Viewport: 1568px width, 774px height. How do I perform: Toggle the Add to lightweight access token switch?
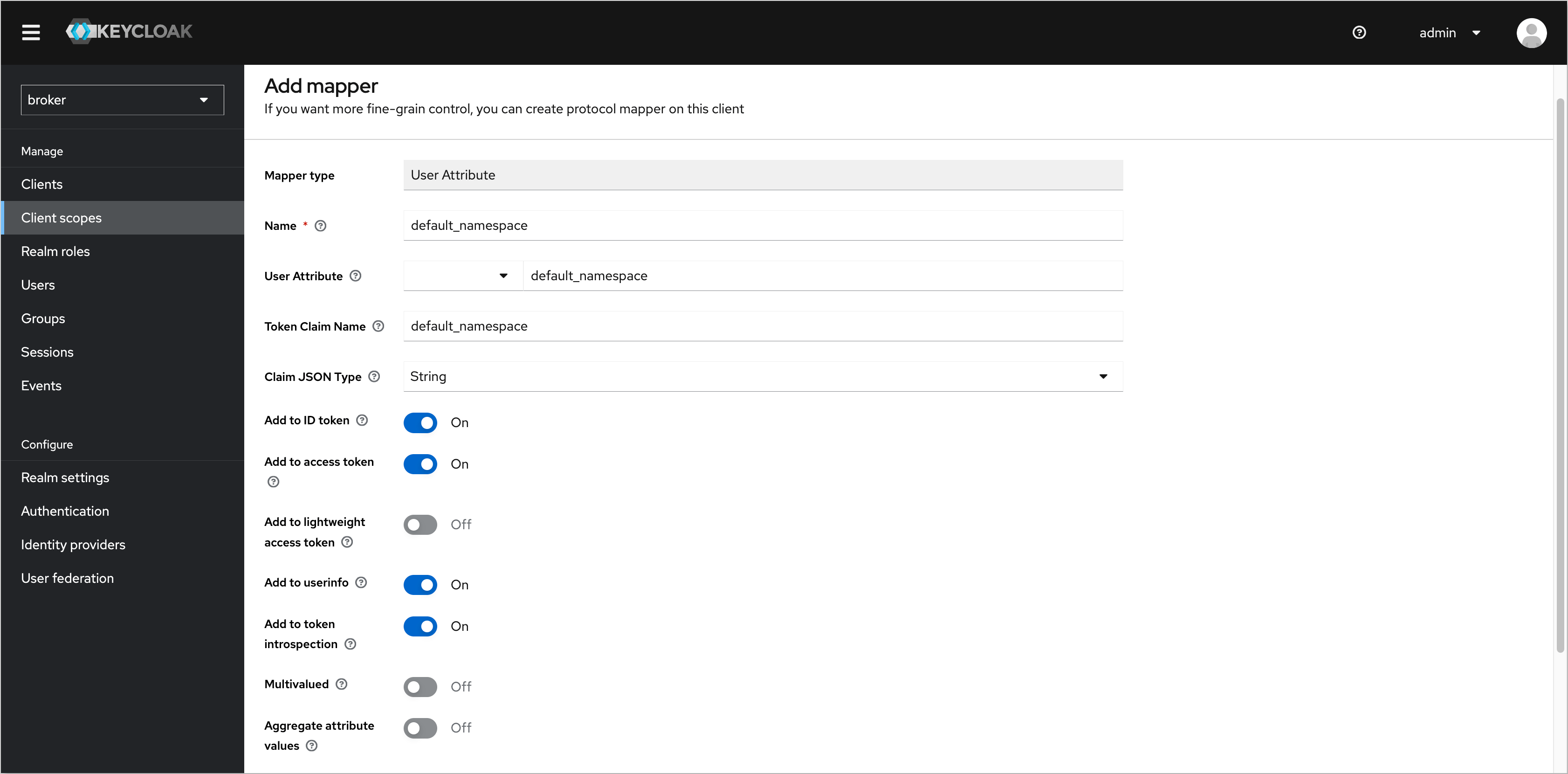(420, 524)
